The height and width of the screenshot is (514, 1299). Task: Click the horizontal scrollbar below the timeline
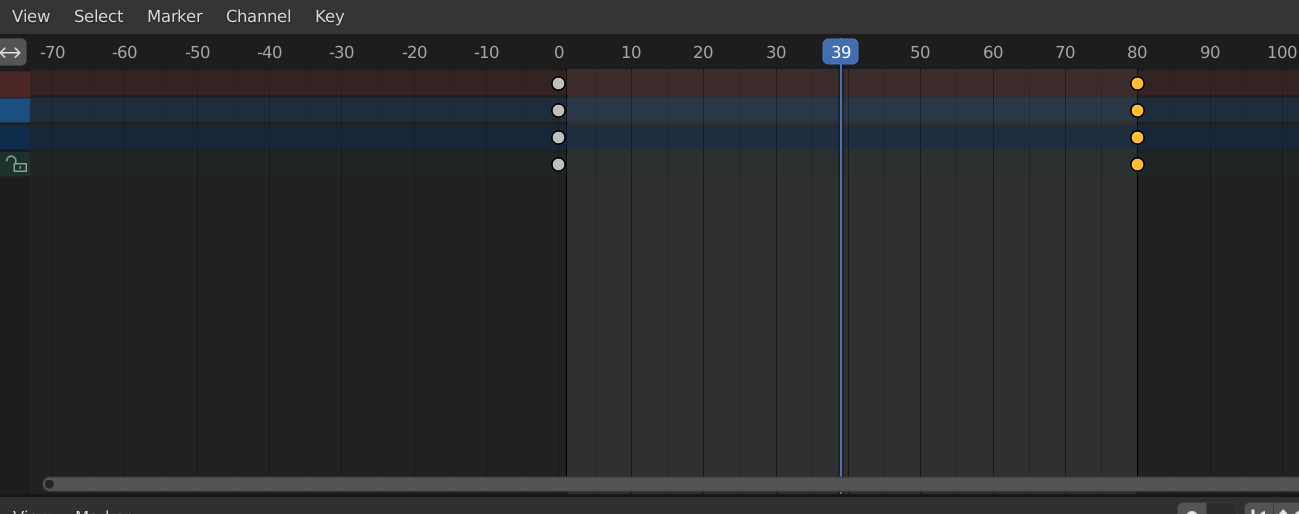click(670, 484)
